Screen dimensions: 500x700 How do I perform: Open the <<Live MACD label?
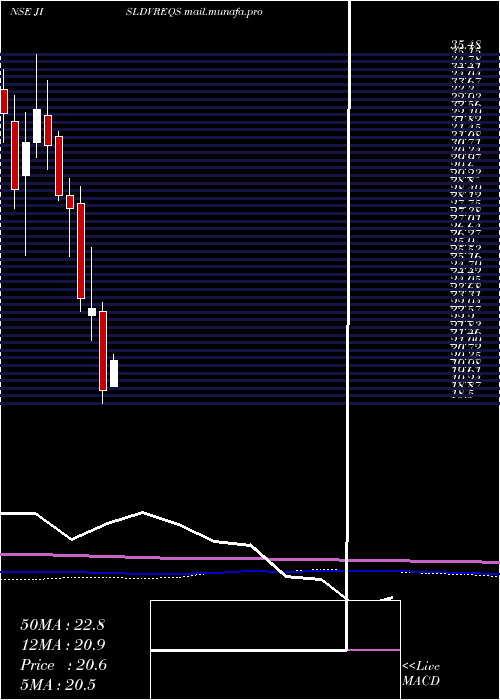pyautogui.click(x=421, y=673)
